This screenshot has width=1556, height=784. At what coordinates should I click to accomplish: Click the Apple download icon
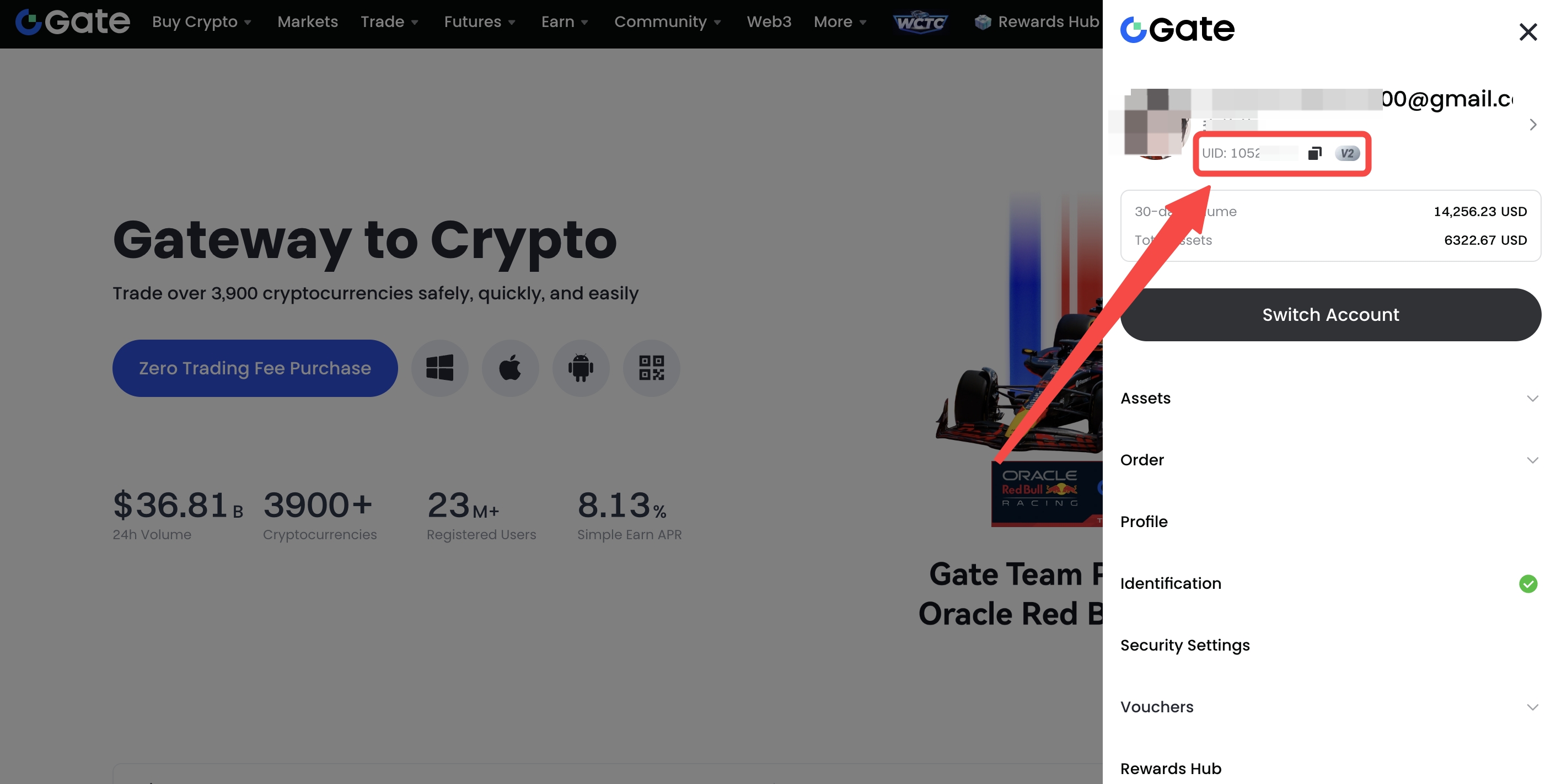[510, 368]
